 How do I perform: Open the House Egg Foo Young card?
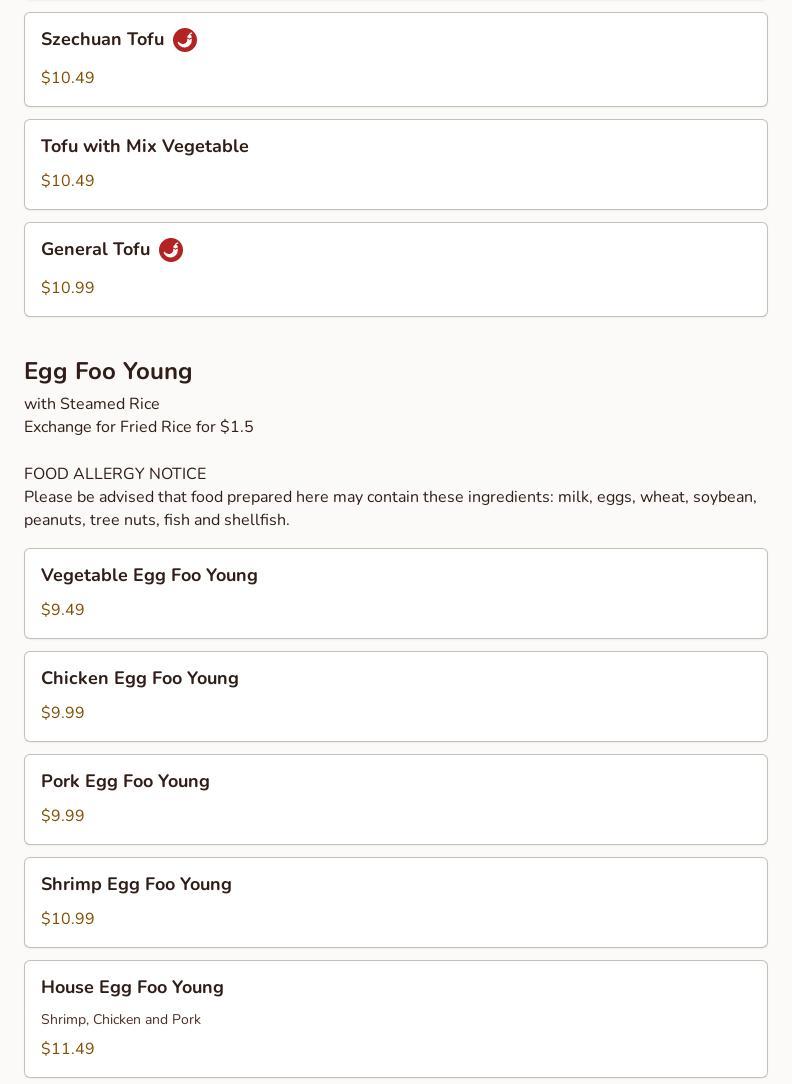(x=396, y=1019)
